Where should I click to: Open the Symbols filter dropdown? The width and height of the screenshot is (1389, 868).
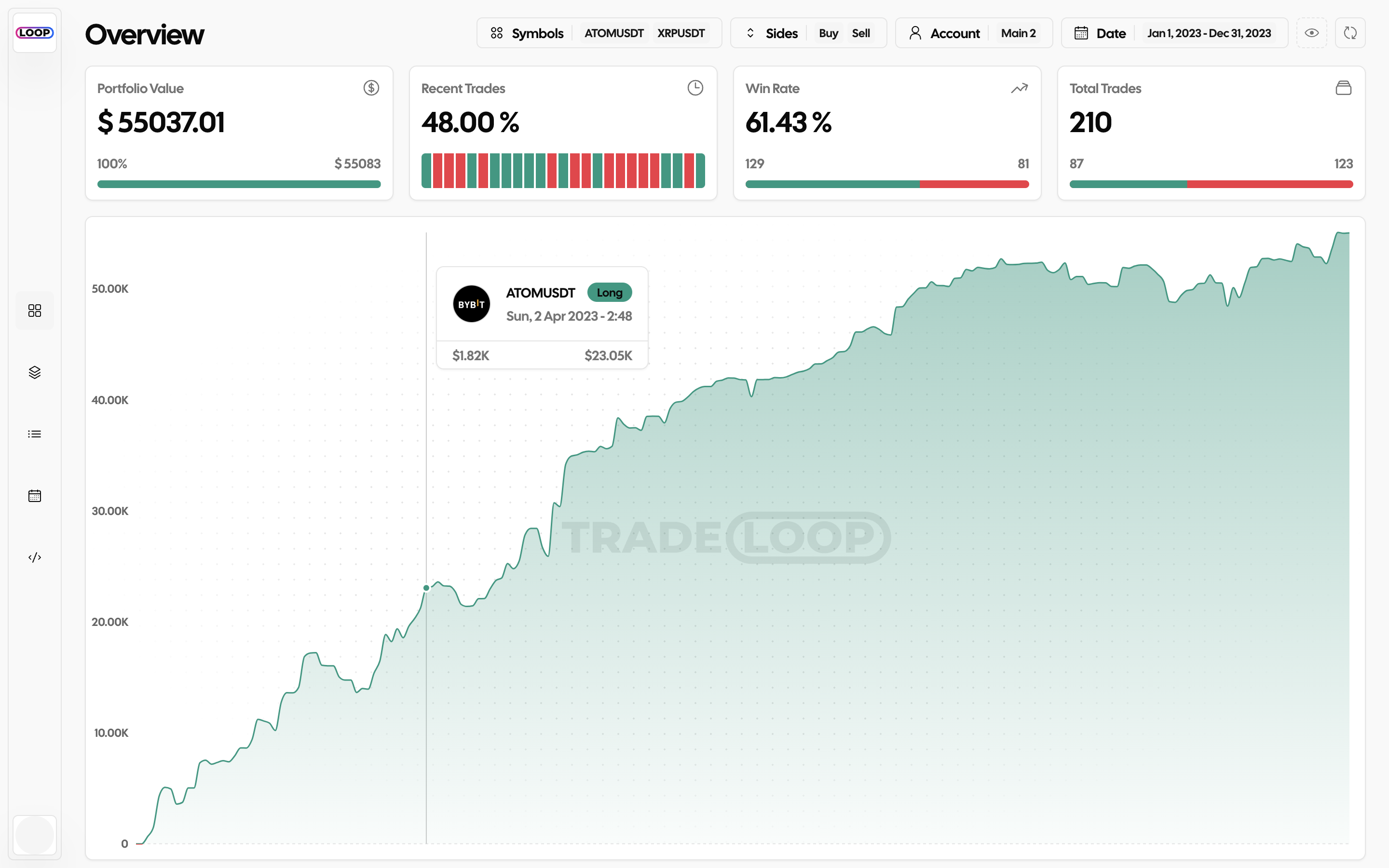[528, 33]
